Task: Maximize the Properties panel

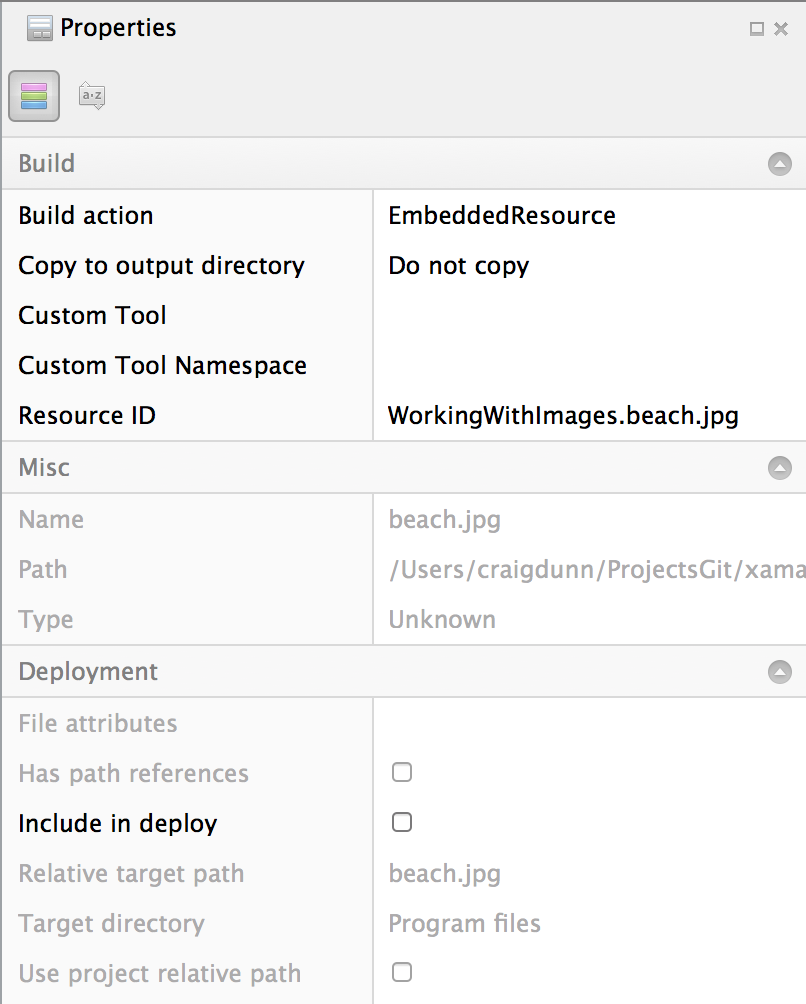Action: (x=757, y=29)
